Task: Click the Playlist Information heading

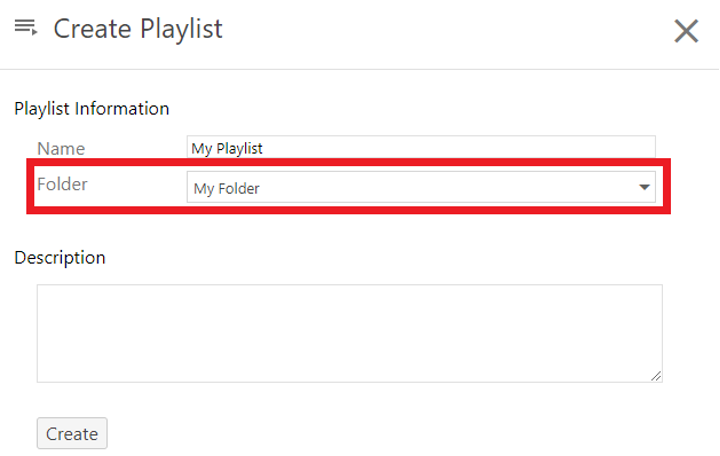Action: pos(92,109)
